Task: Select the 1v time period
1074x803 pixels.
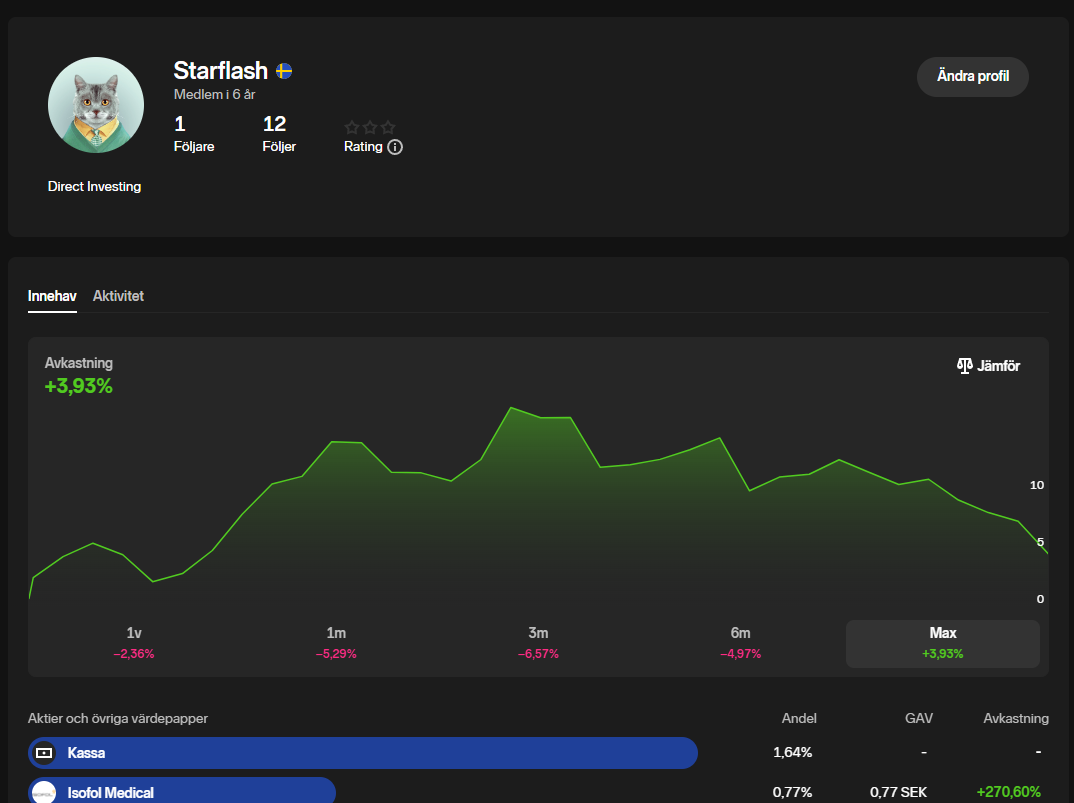Action: click(134, 642)
